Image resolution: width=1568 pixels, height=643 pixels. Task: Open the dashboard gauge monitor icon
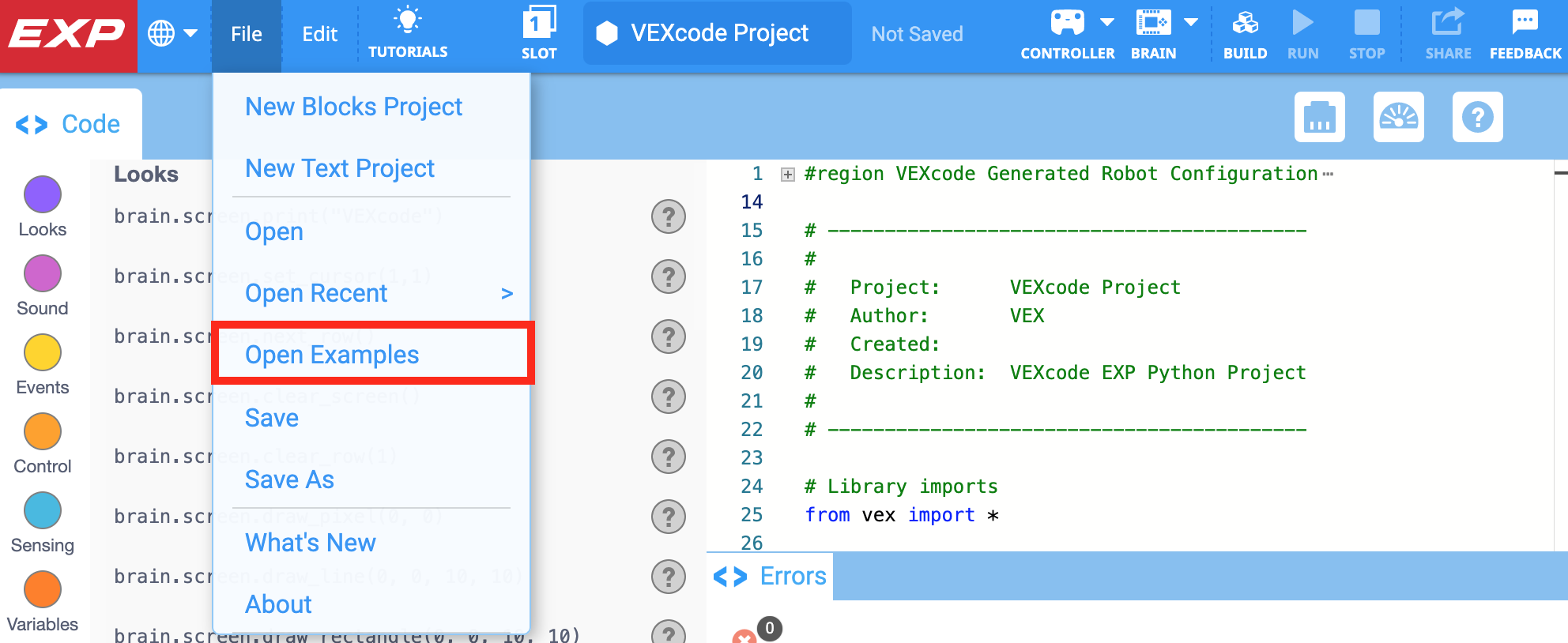pyautogui.click(x=1398, y=117)
